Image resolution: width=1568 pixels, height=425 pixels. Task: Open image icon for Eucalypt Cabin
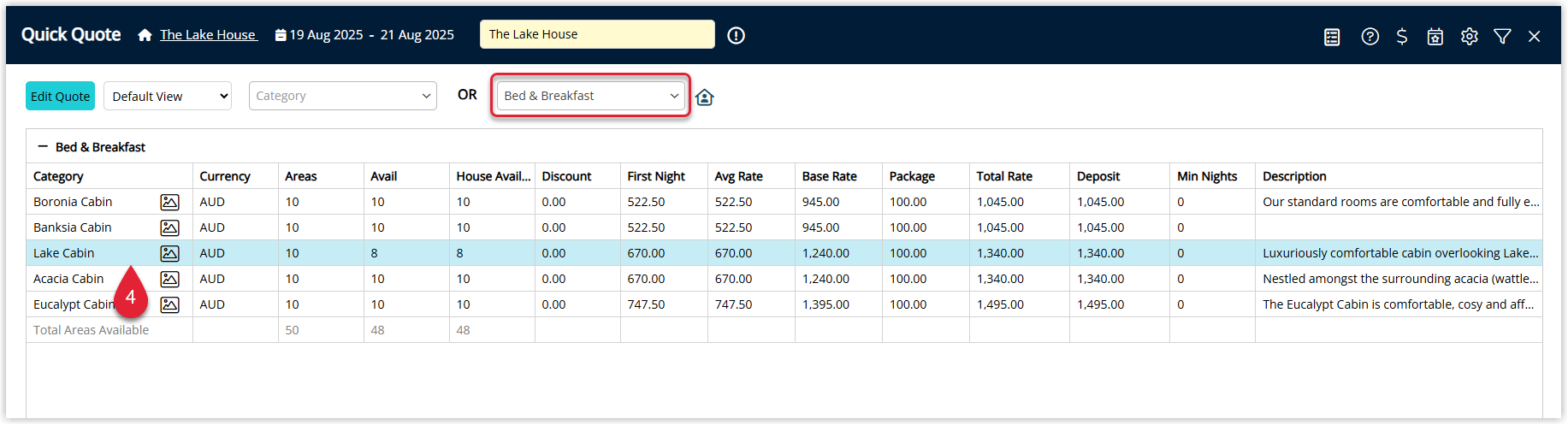[170, 304]
